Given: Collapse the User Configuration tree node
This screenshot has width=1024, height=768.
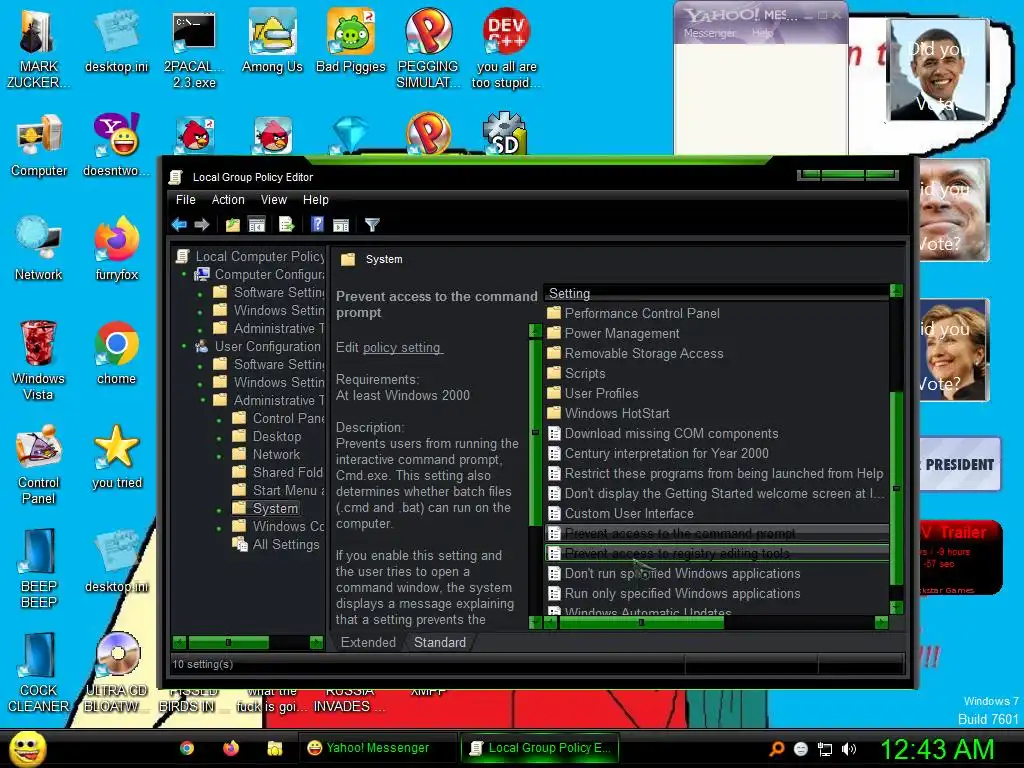Looking at the screenshot, I should 184,346.
